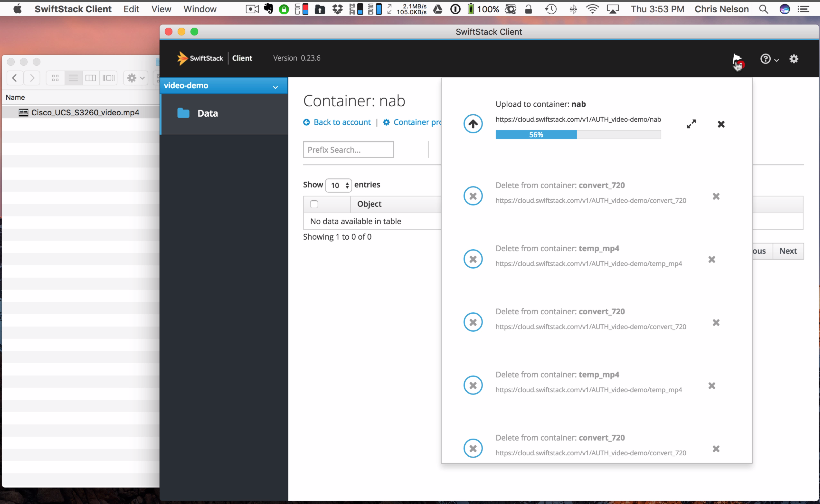Expand the nab upload task details
This screenshot has height=504, width=820.
click(x=691, y=124)
